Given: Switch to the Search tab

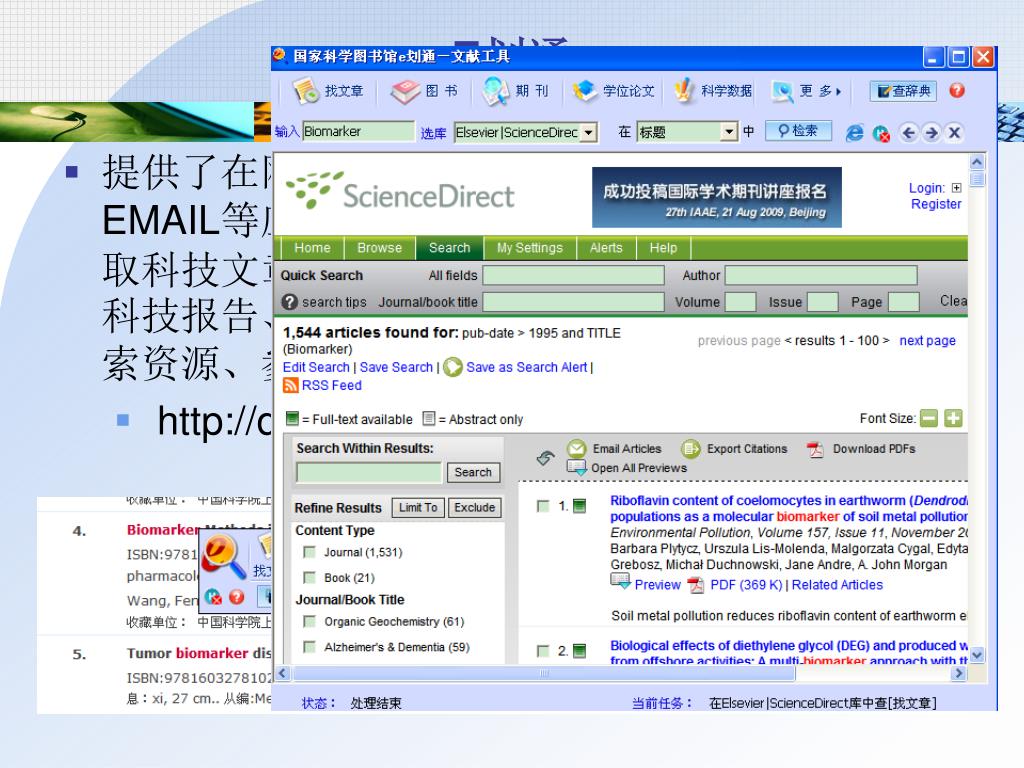Looking at the screenshot, I should (x=449, y=248).
